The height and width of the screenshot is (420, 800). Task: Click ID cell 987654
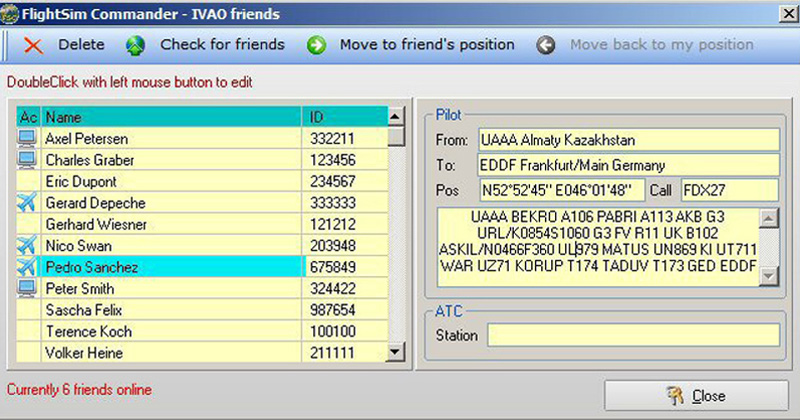345,310
